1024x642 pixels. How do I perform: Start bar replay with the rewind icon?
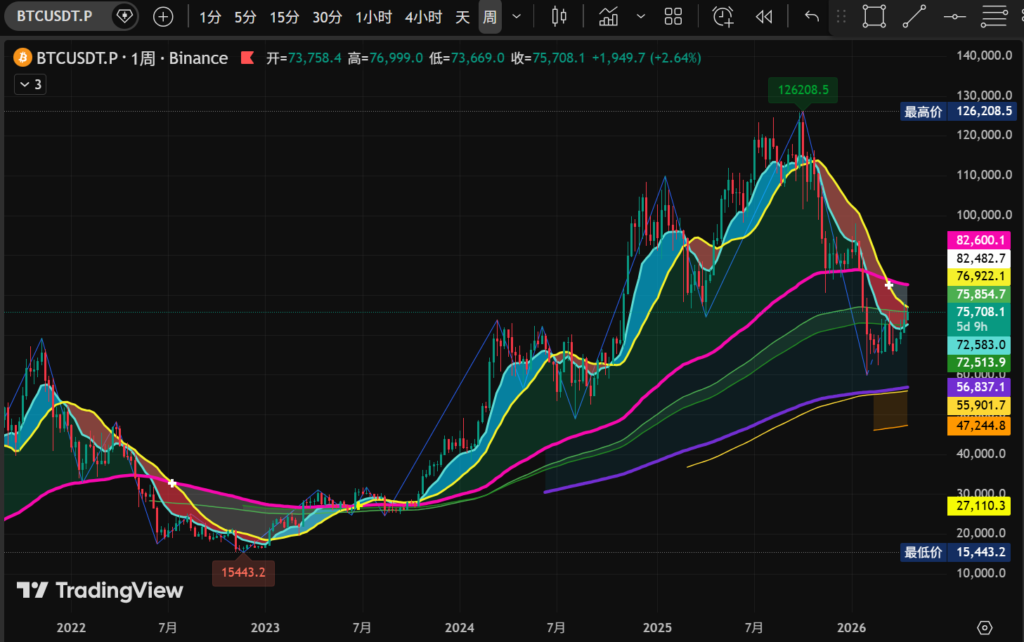pos(764,16)
